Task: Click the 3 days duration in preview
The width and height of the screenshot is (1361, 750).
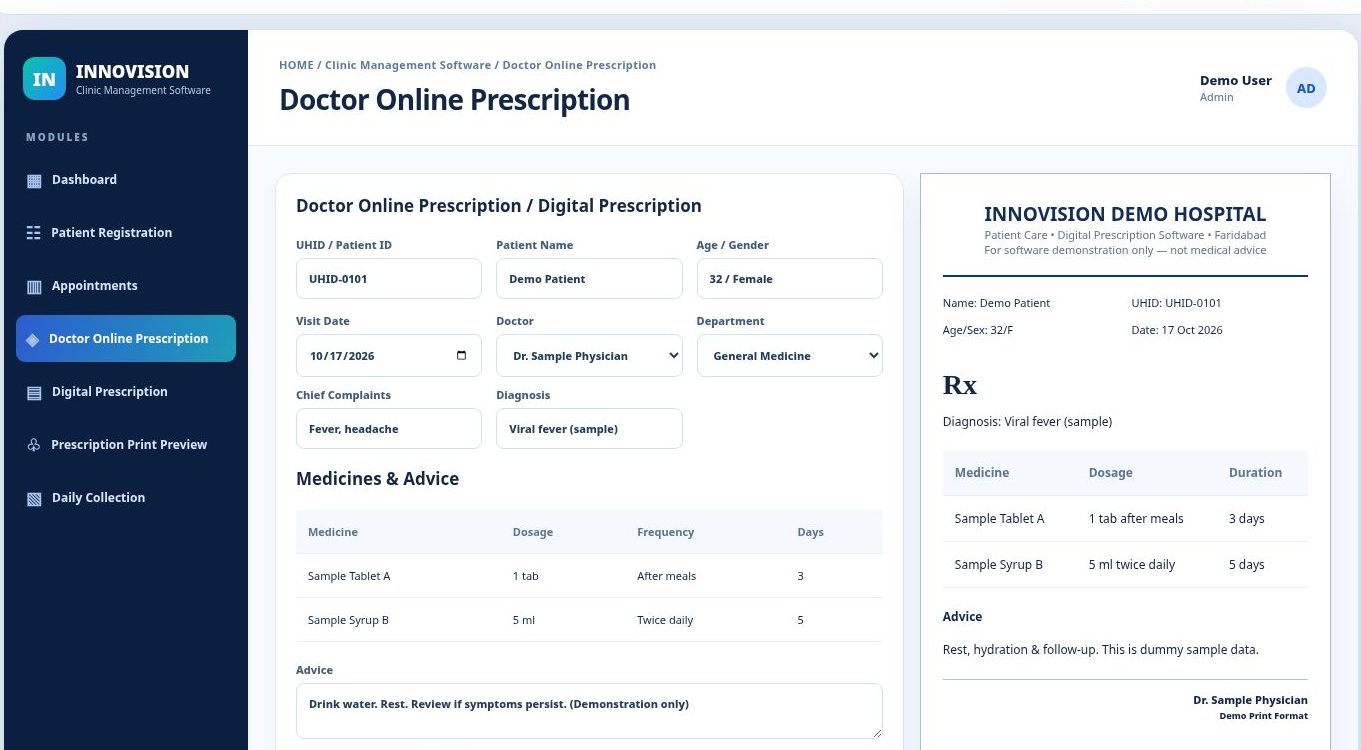Action: pyautogui.click(x=1247, y=519)
